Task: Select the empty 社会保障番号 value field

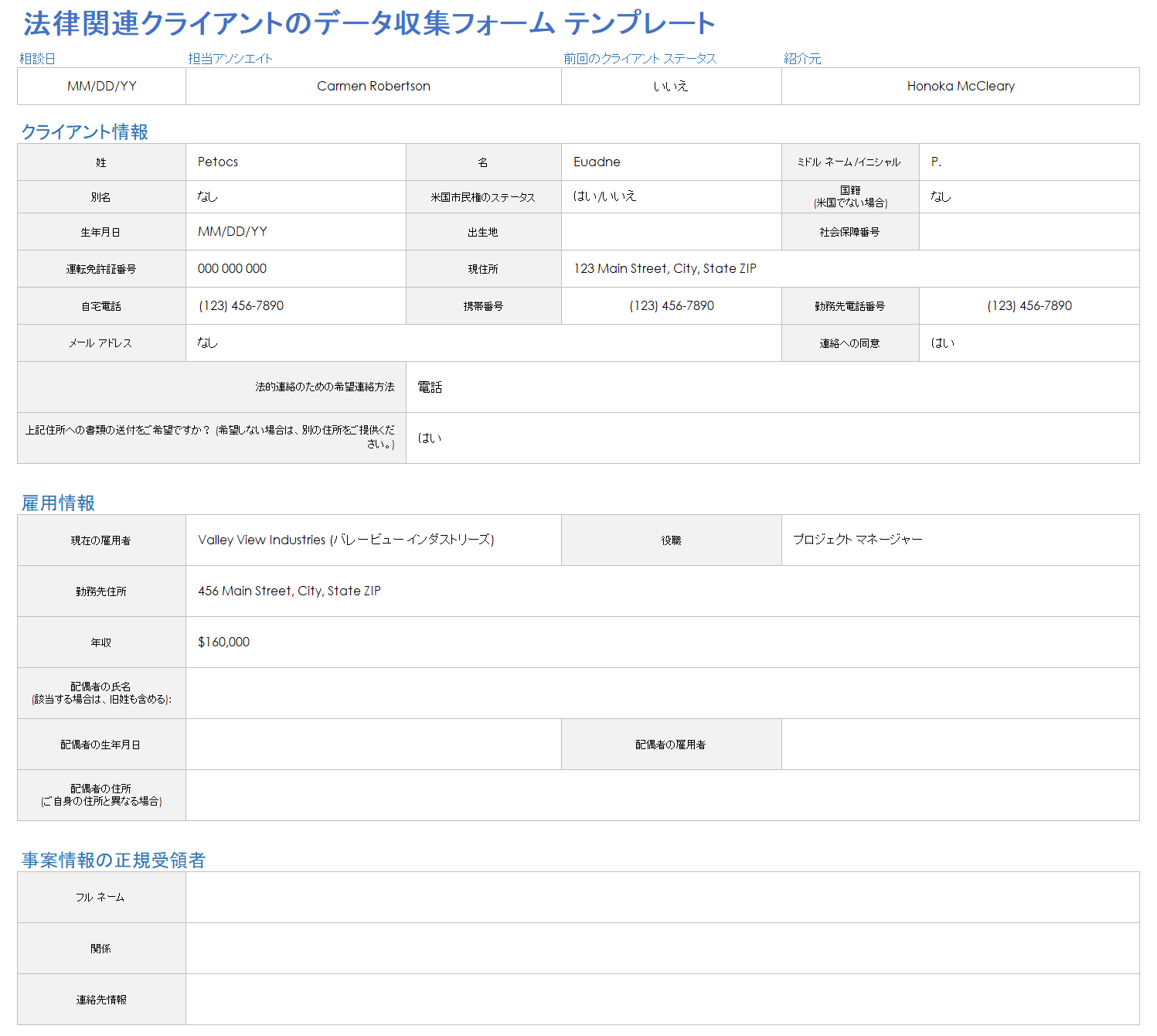Action: click(x=1029, y=231)
